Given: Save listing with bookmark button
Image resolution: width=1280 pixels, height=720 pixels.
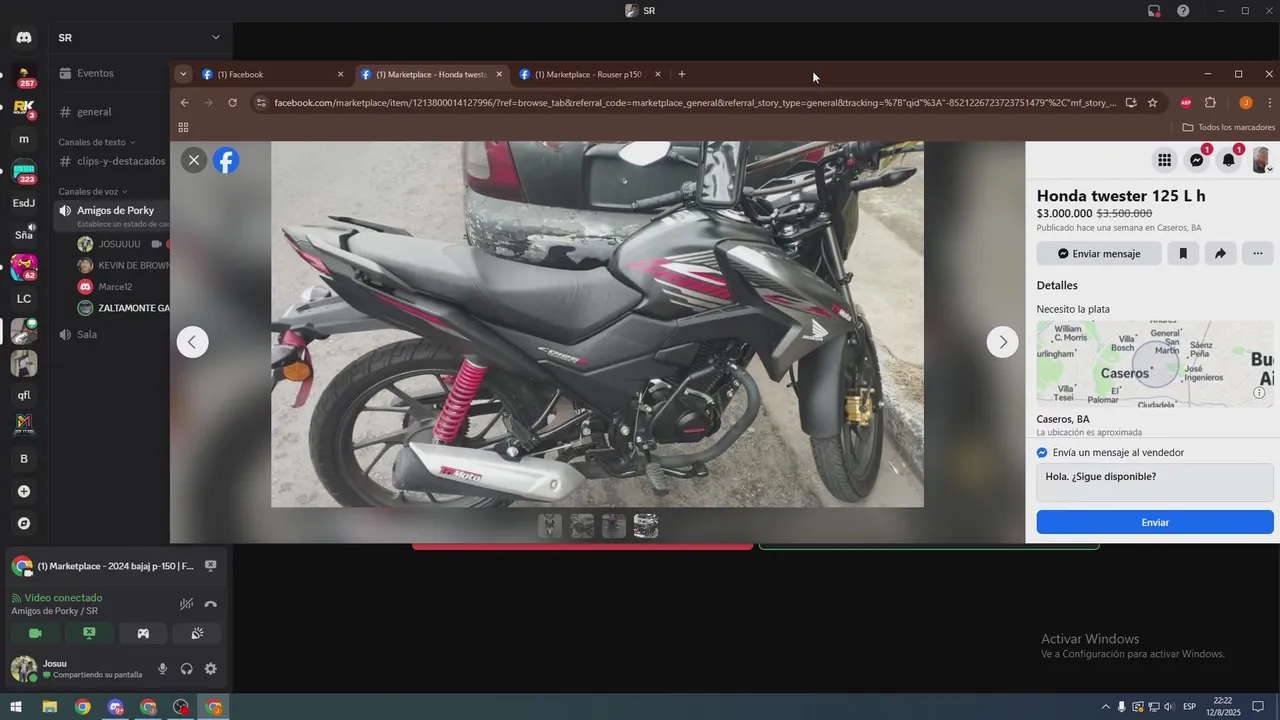Looking at the screenshot, I should click(x=1183, y=254).
